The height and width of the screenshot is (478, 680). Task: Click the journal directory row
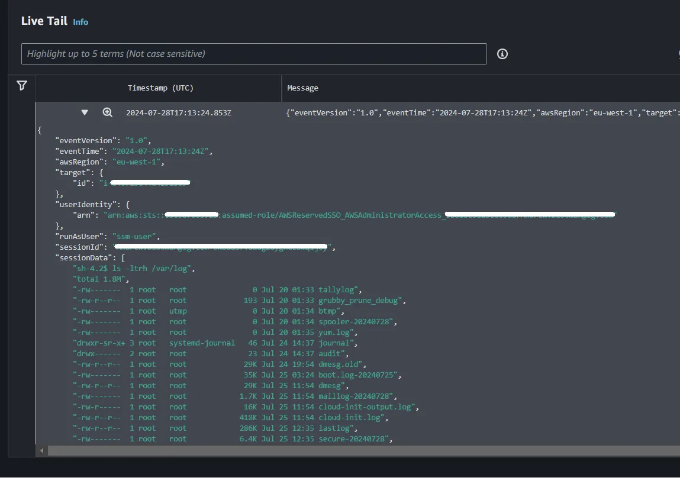tap(215, 343)
